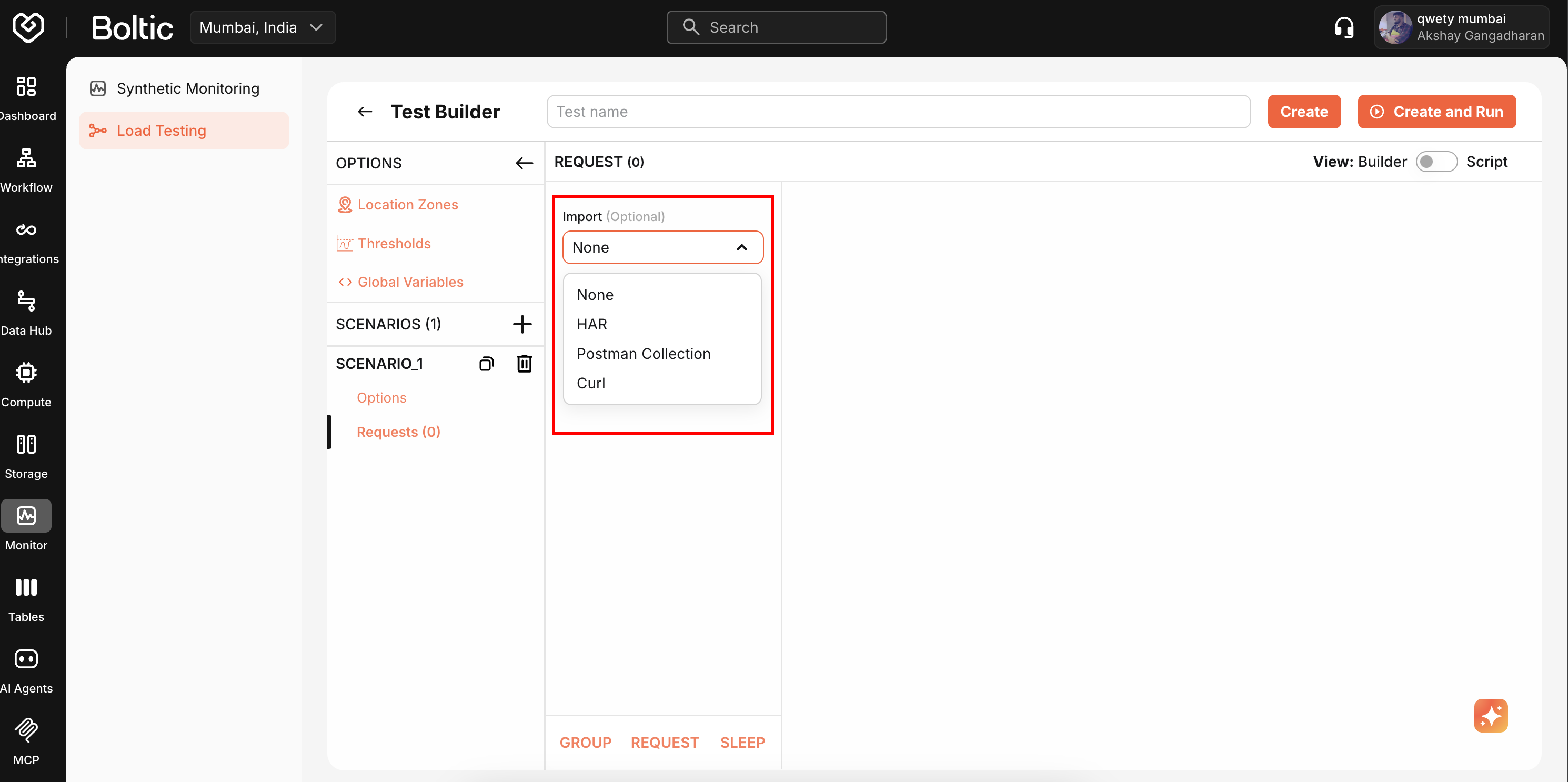
Task: Click the Create button
Action: click(x=1304, y=112)
